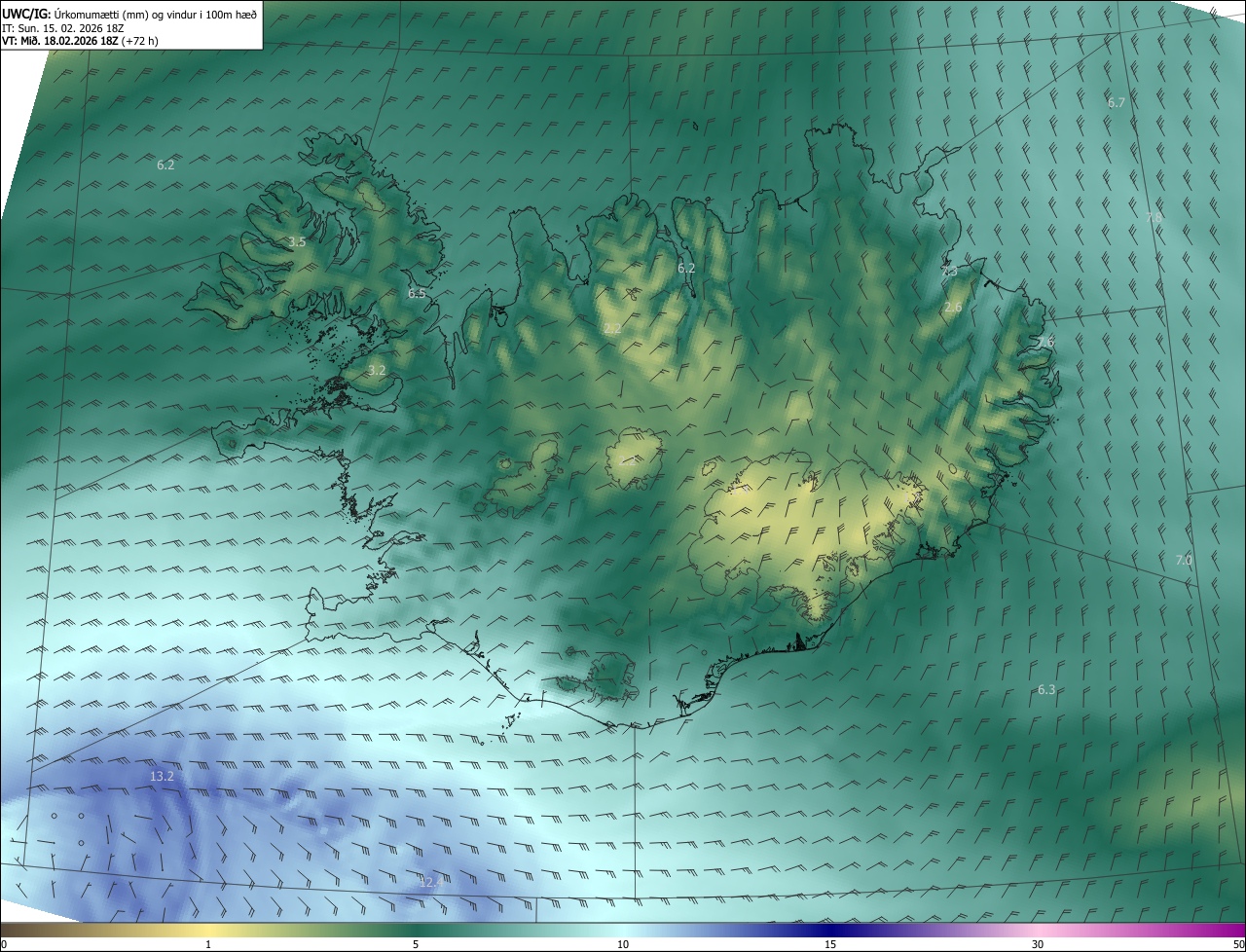
Task: Click the 3.2 value label
Action: 377,371
